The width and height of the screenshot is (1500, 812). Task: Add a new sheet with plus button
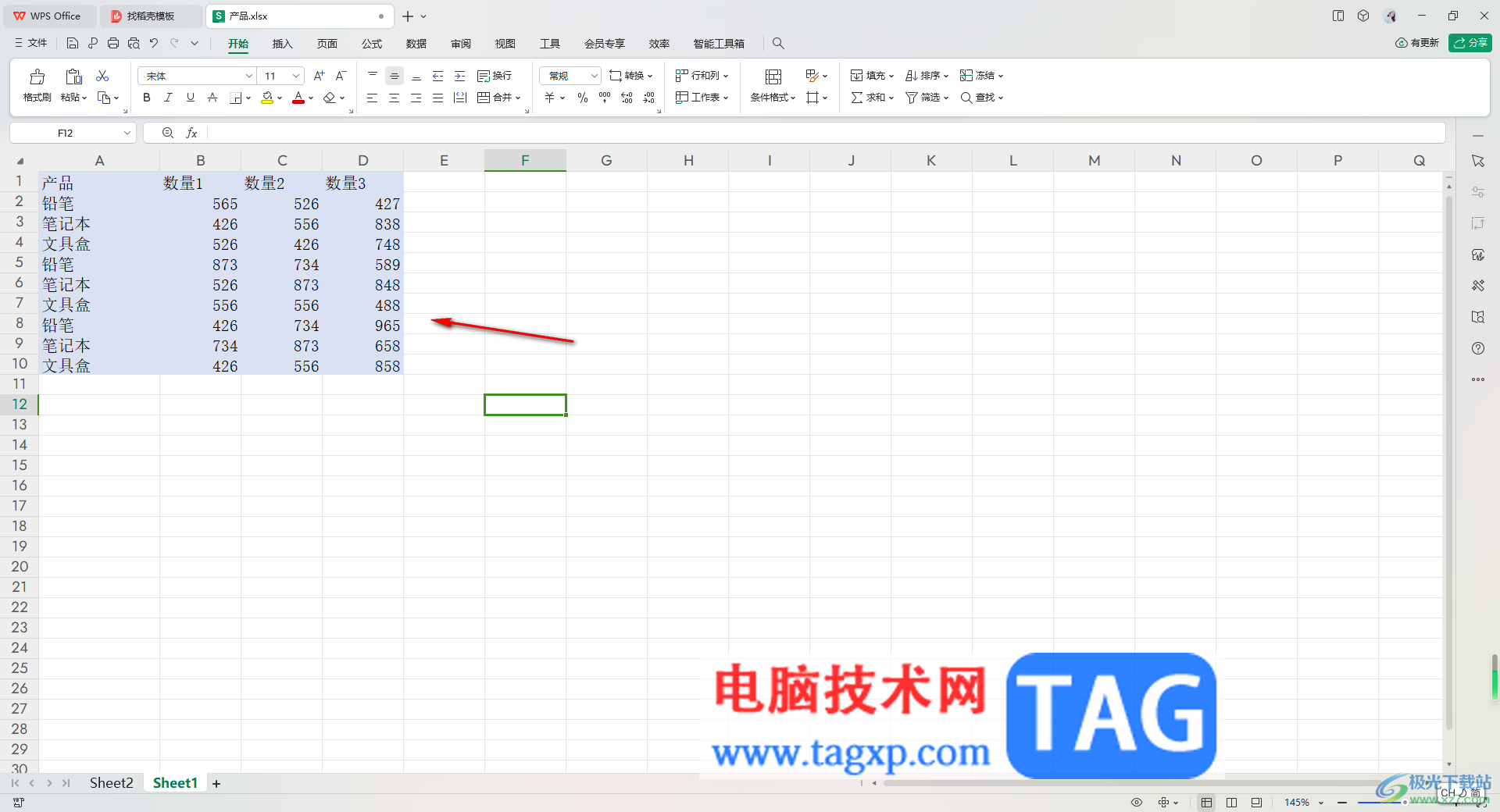pos(216,784)
